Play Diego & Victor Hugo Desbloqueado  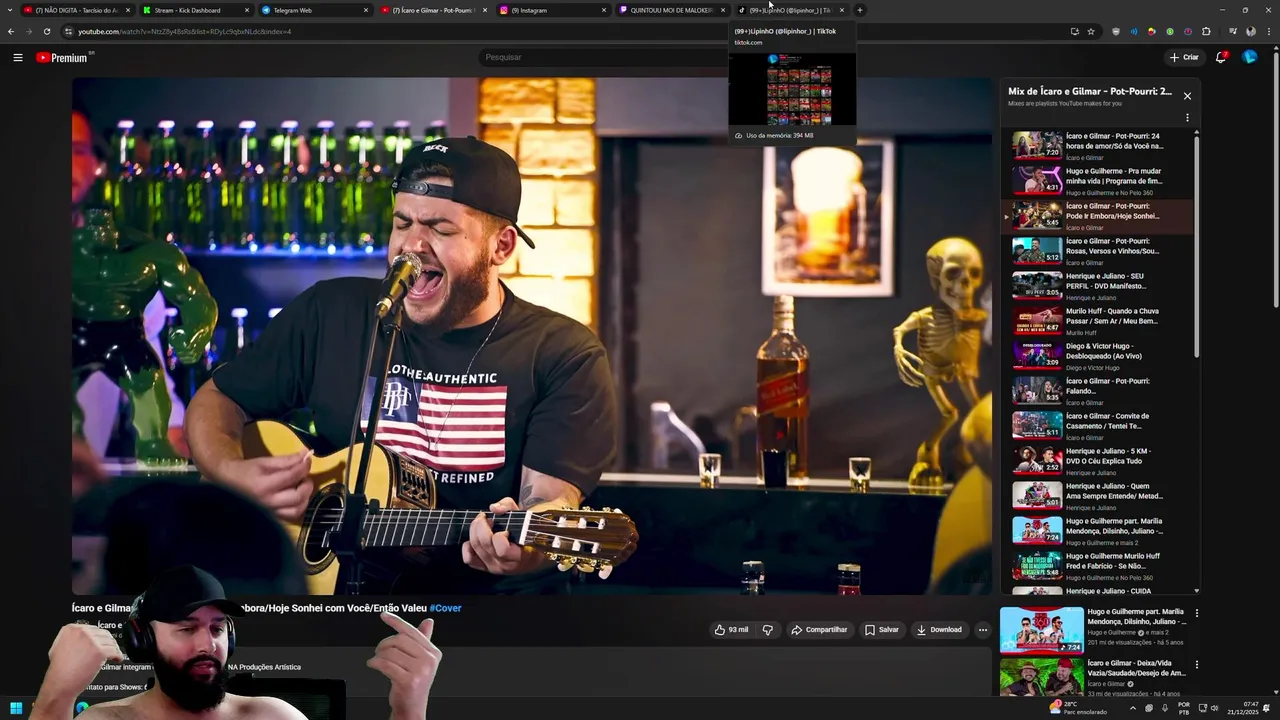(1098, 355)
